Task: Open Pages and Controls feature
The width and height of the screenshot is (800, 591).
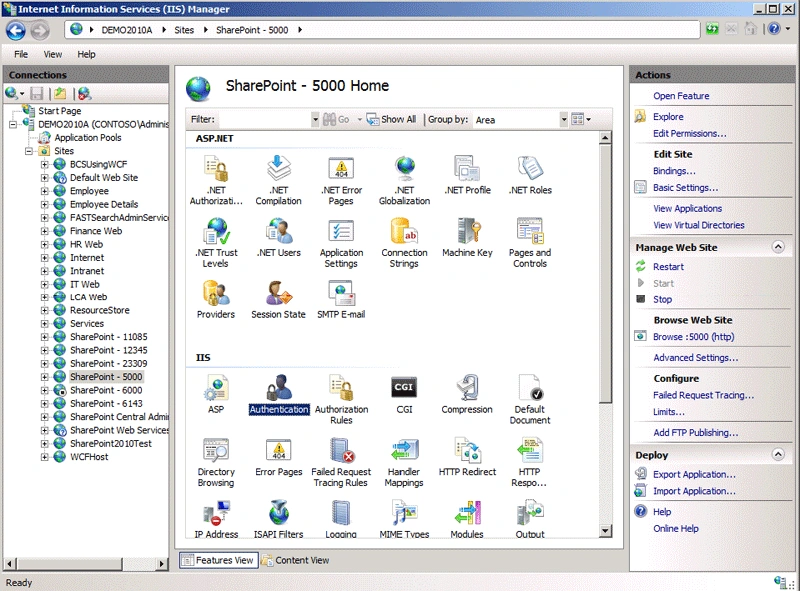Action: coord(530,242)
